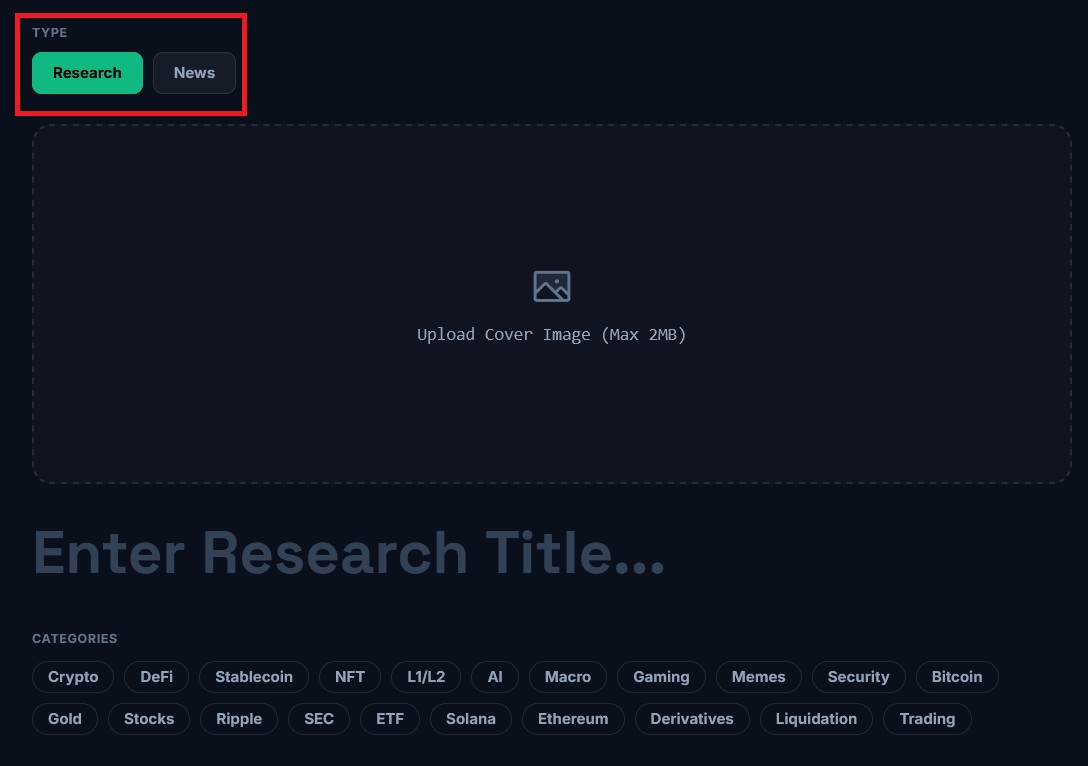The width and height of the screenshot is (1088, 766).
Task: Choose the Solana category chip
Action: coord(471,719)
